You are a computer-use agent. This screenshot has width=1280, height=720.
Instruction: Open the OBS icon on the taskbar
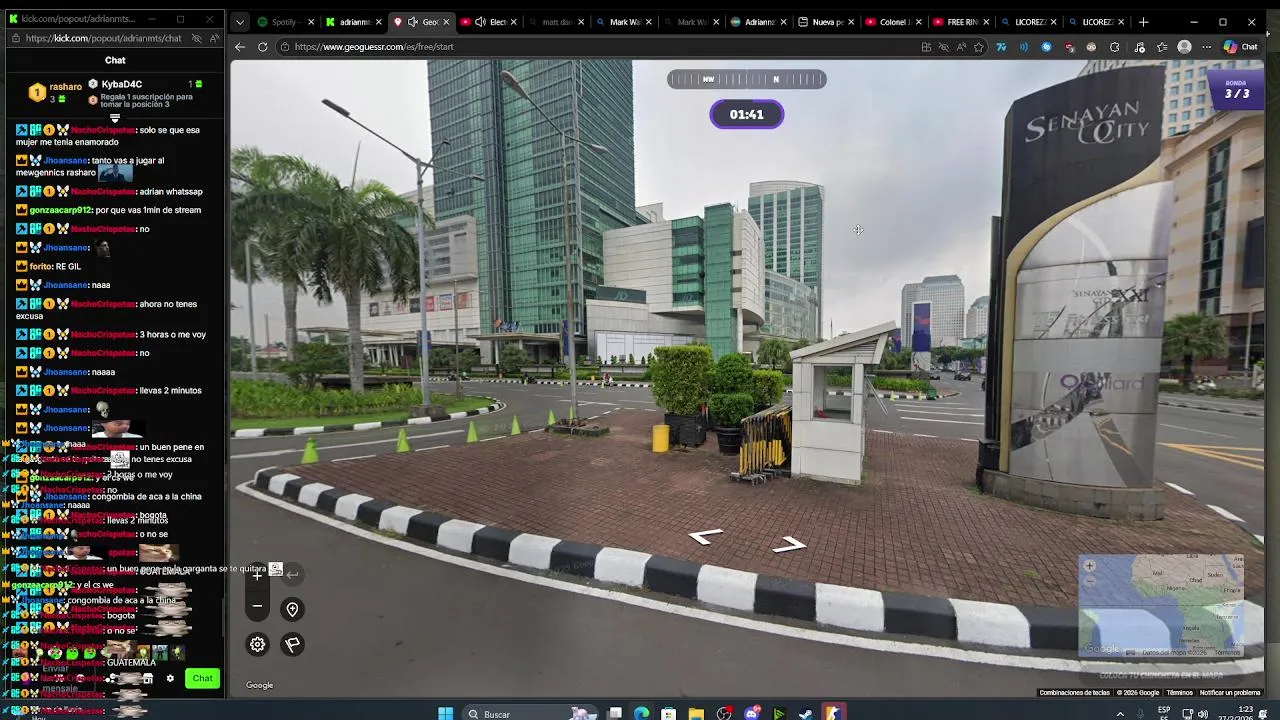[724, 714]
